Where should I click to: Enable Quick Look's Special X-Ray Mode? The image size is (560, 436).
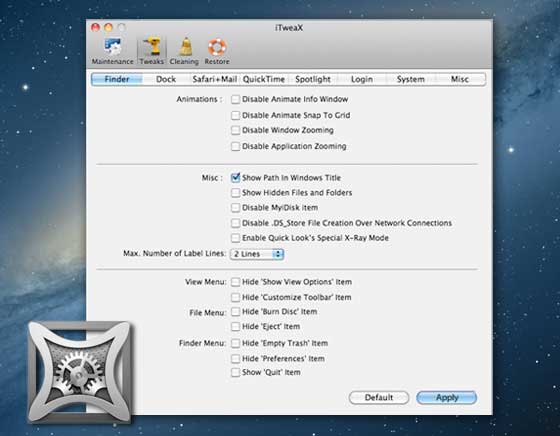pyautogui.click(x=235, y=238)
